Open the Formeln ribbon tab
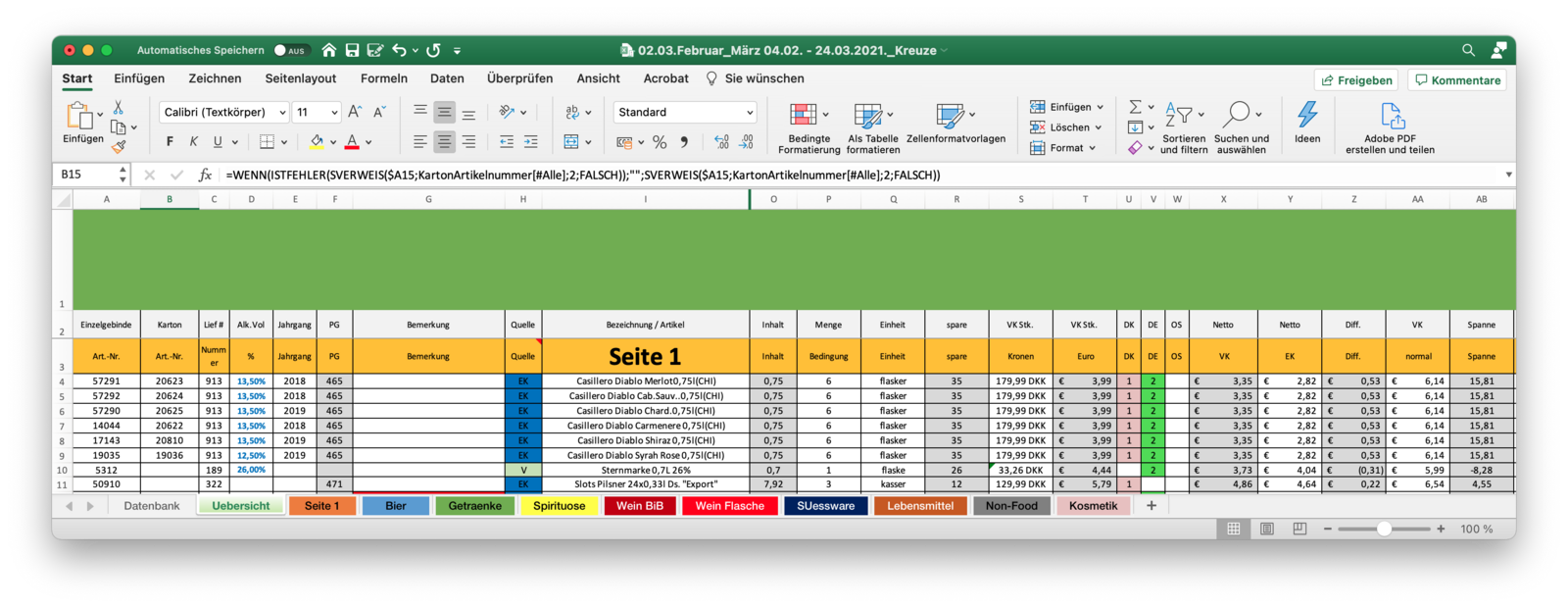This screenshot has width=1568, height=608. [x=384, y=78]
